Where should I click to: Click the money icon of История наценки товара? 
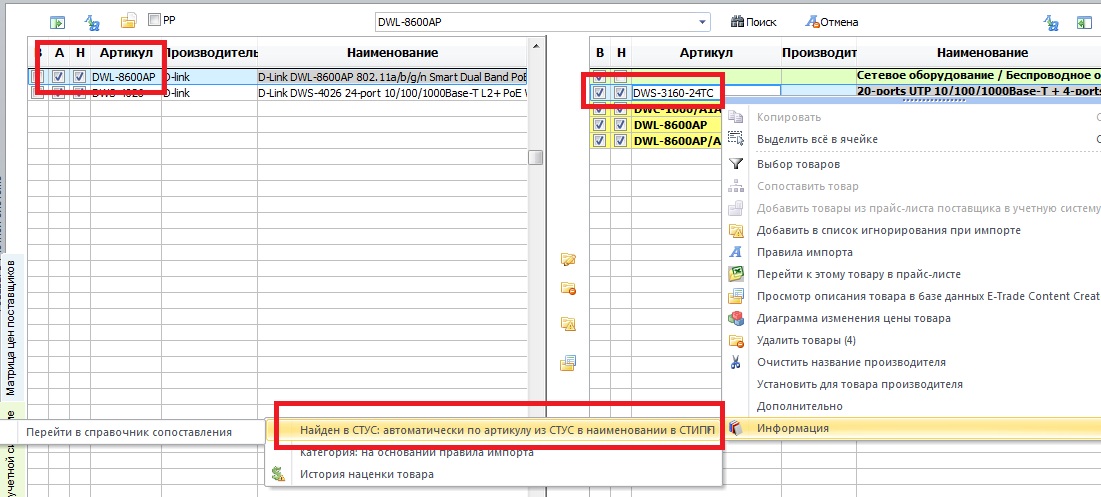pos(279,475)
